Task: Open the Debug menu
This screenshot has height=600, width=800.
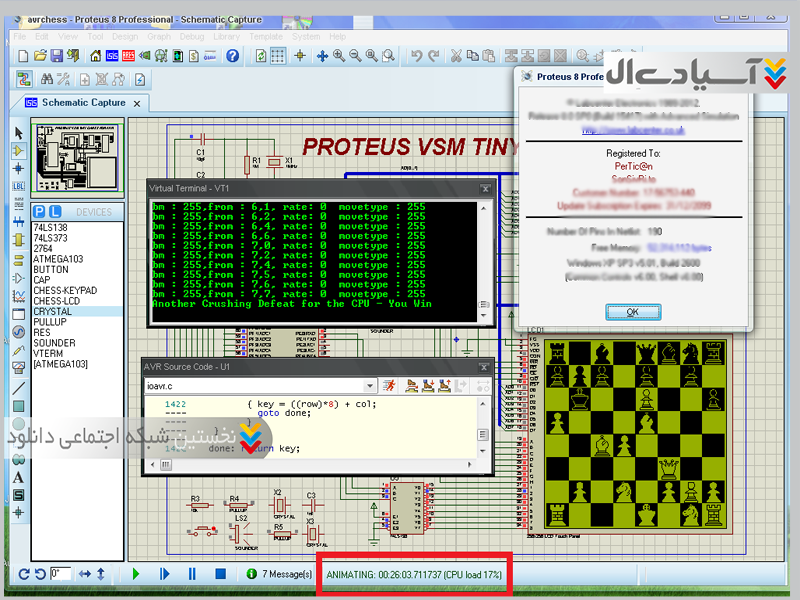Action: [192, 36]
